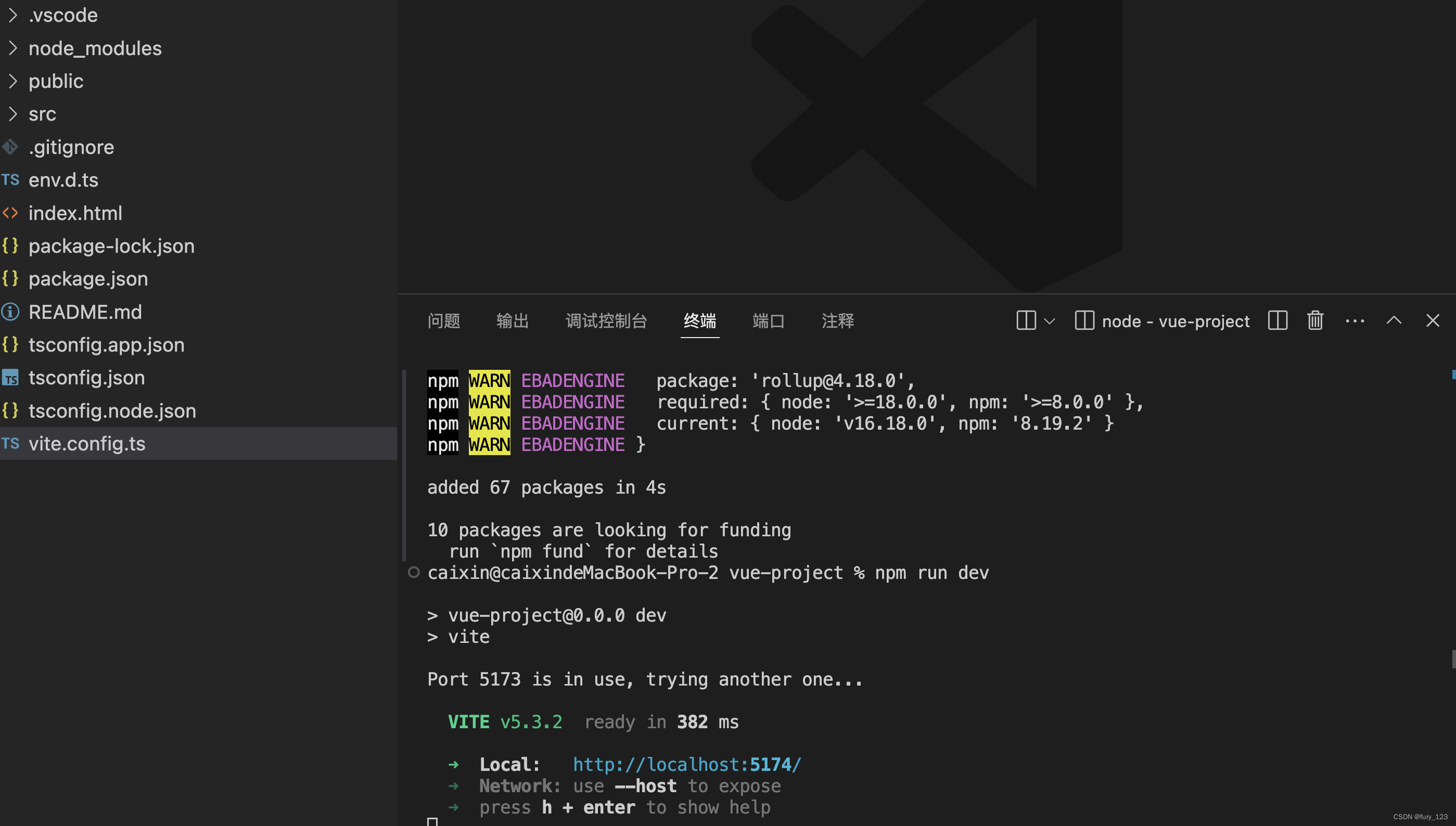
Task: Open launch profile dropdown arrow
Action: pyautogui.click(x=1050, y=321)
